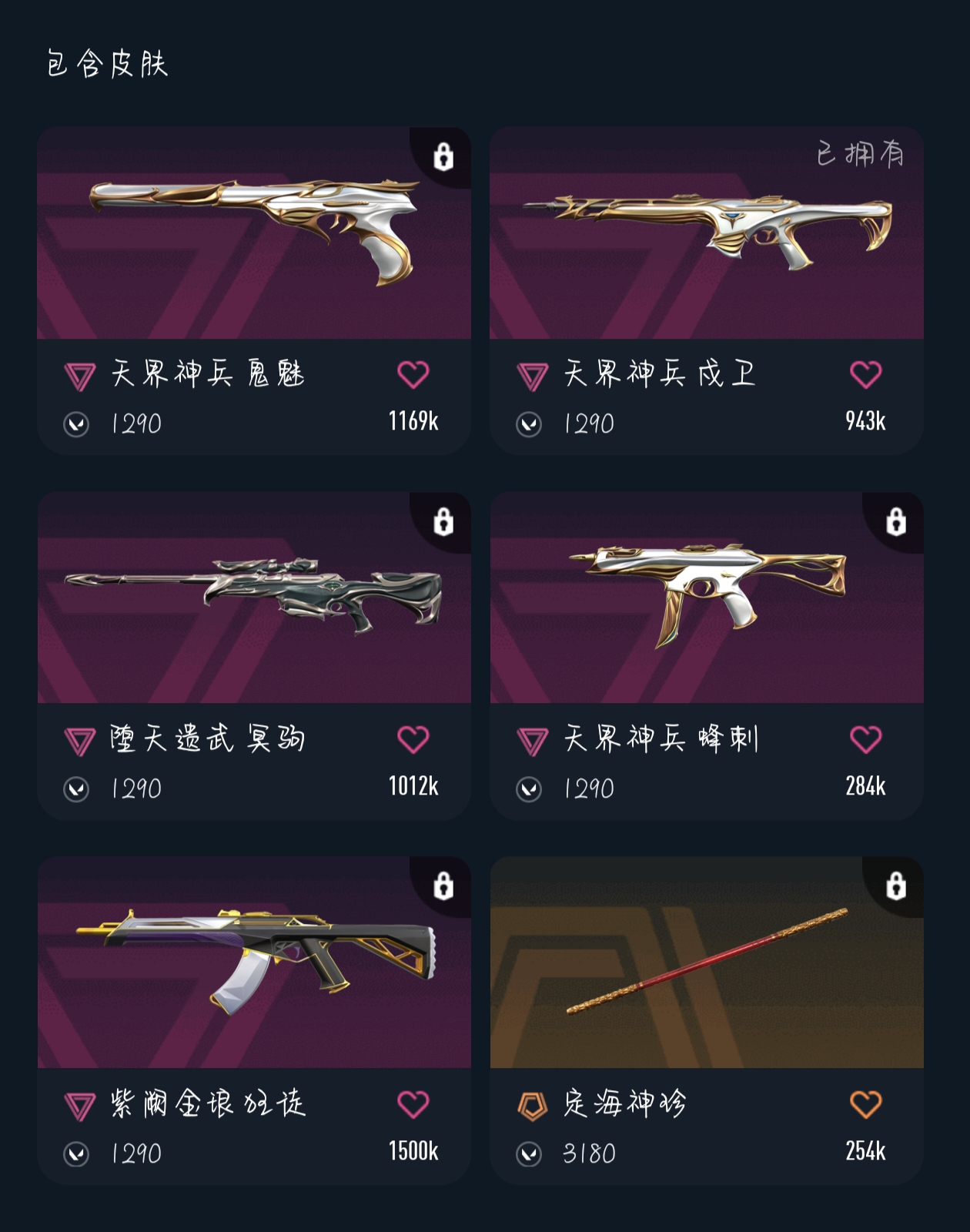Tap lock icon on 紫阙金琅 狂徒 card
Screen dimensions: 970x1232
click(x=443, y=885)
